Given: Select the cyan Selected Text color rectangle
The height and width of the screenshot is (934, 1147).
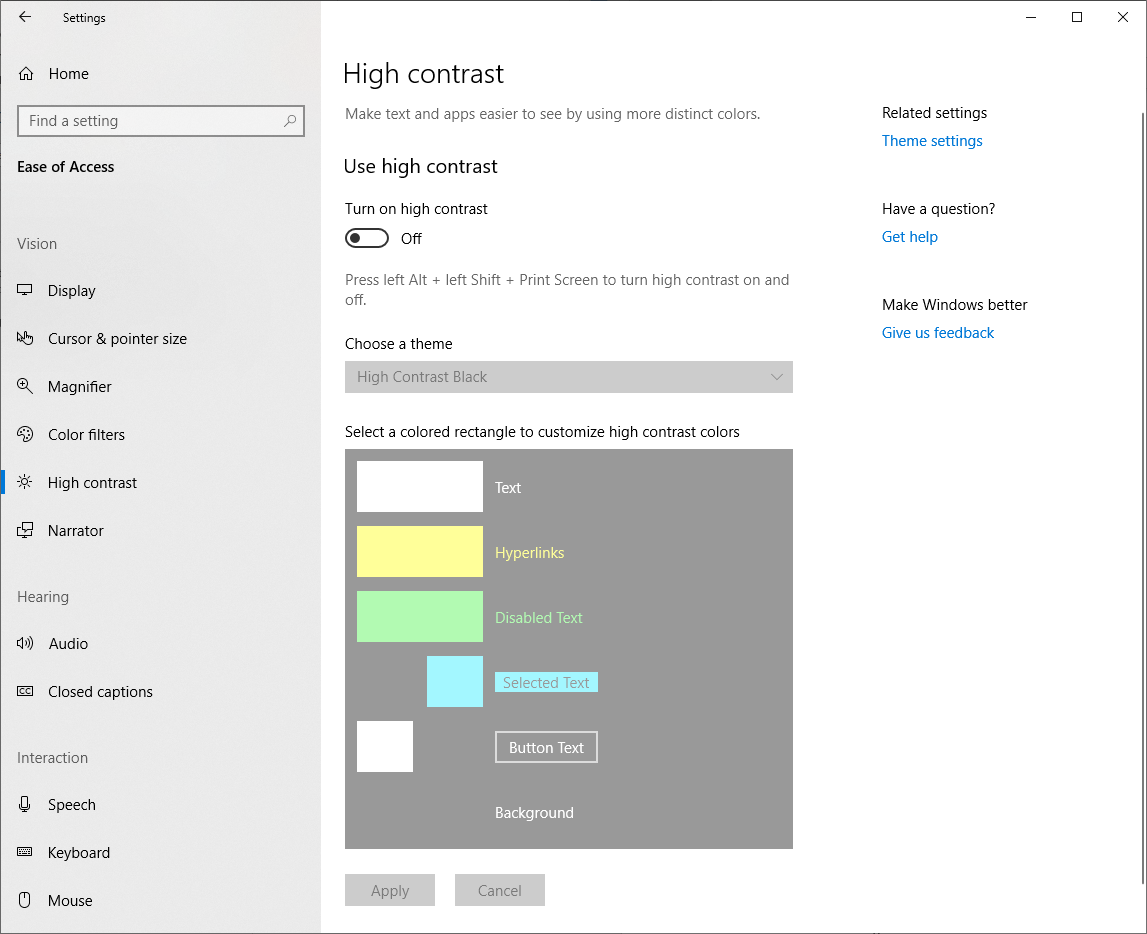Looking at the screenshot, I should (455, 682).
